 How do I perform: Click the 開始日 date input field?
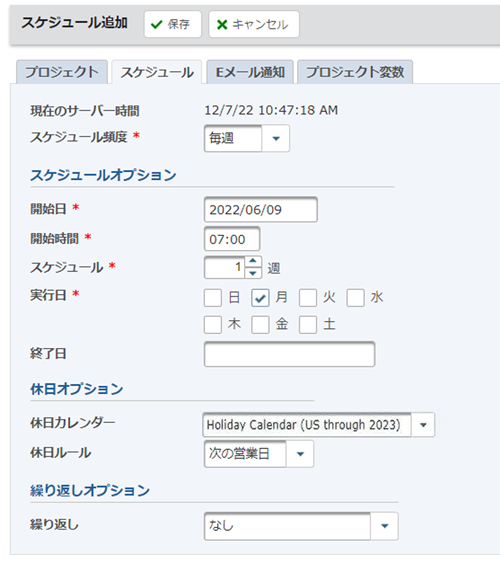tap(261, 210)
